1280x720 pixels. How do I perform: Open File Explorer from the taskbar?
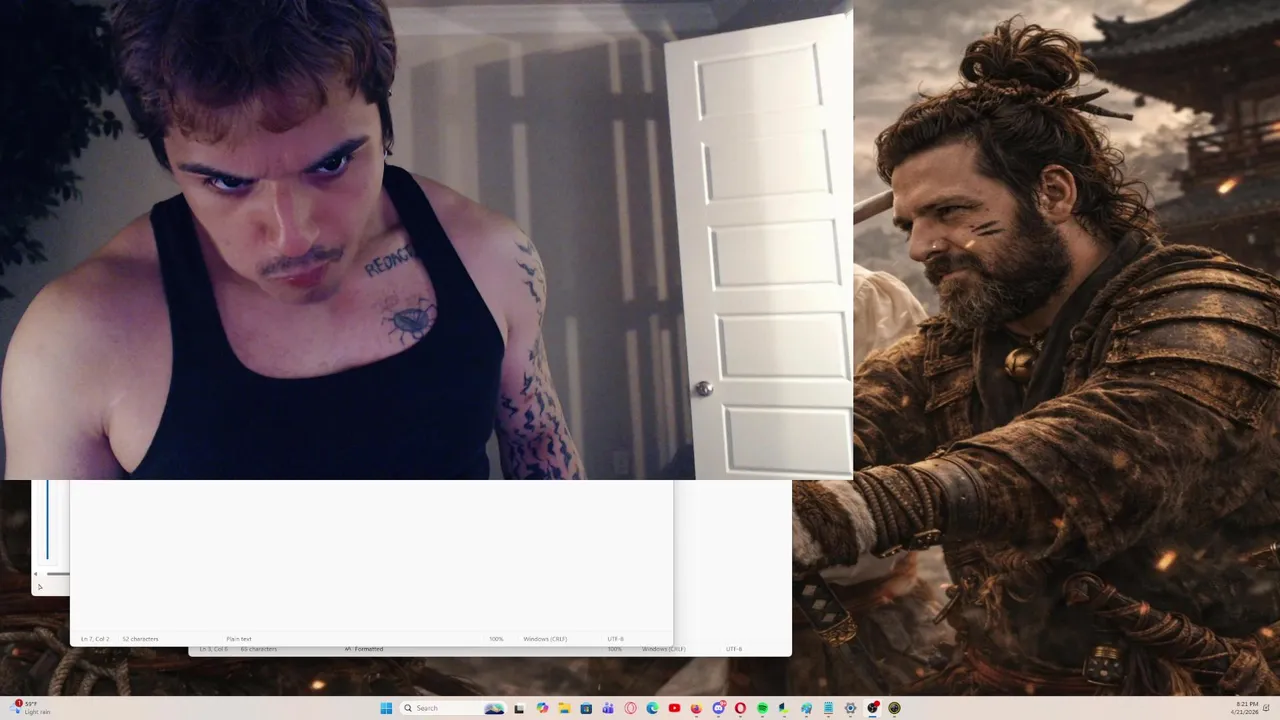click(x=564, y=708)
